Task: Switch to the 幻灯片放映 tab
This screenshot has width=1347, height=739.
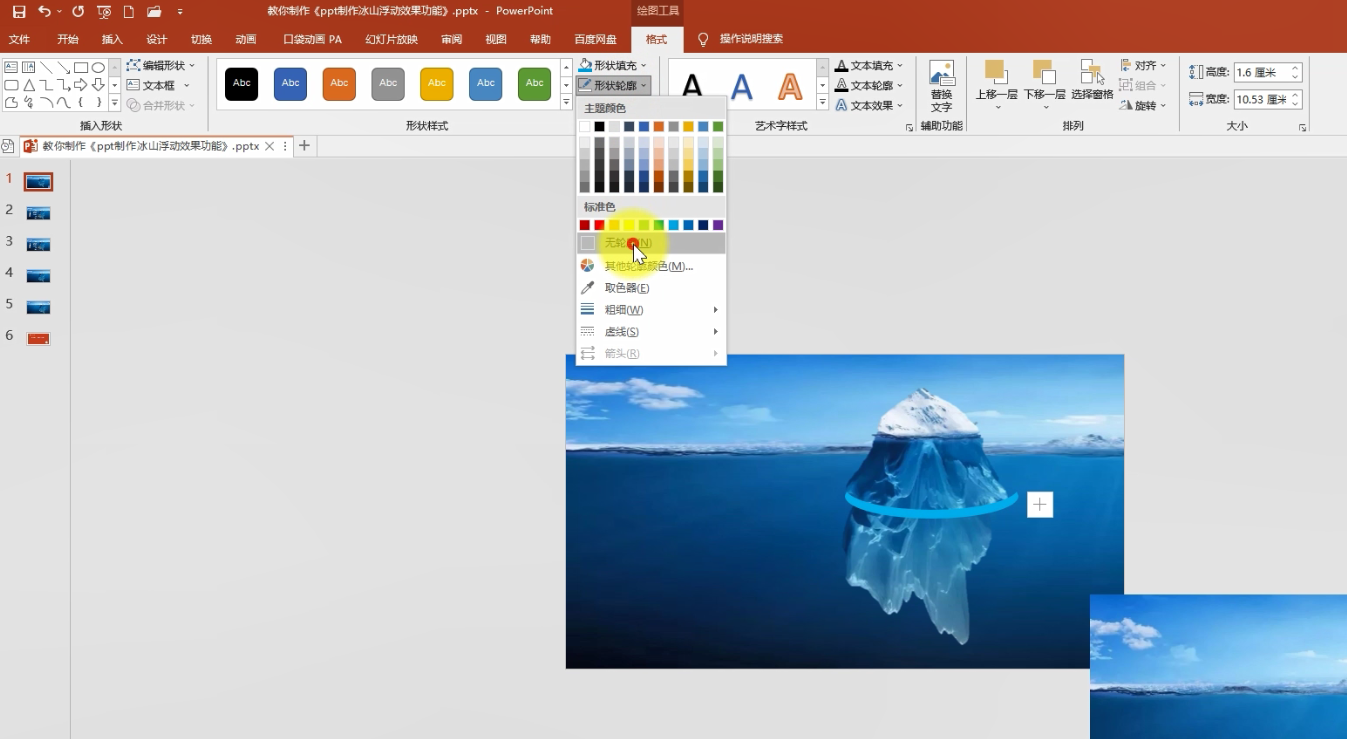Action: (x=391, y=39)
